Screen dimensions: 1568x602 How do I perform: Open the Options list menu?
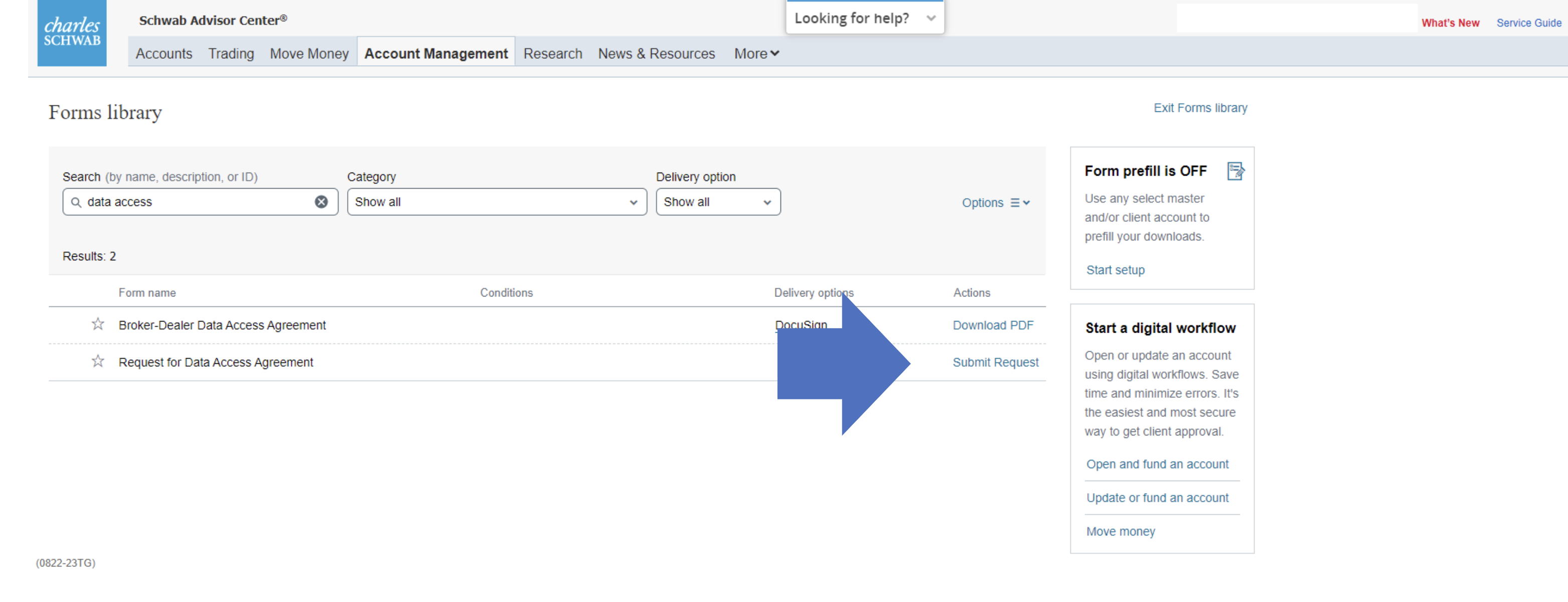(x=995, y=203)
